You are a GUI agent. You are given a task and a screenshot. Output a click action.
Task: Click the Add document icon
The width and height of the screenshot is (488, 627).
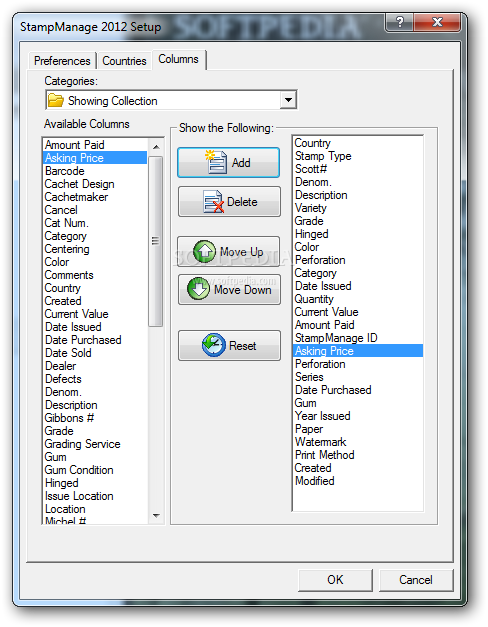[x=216, y=162]
